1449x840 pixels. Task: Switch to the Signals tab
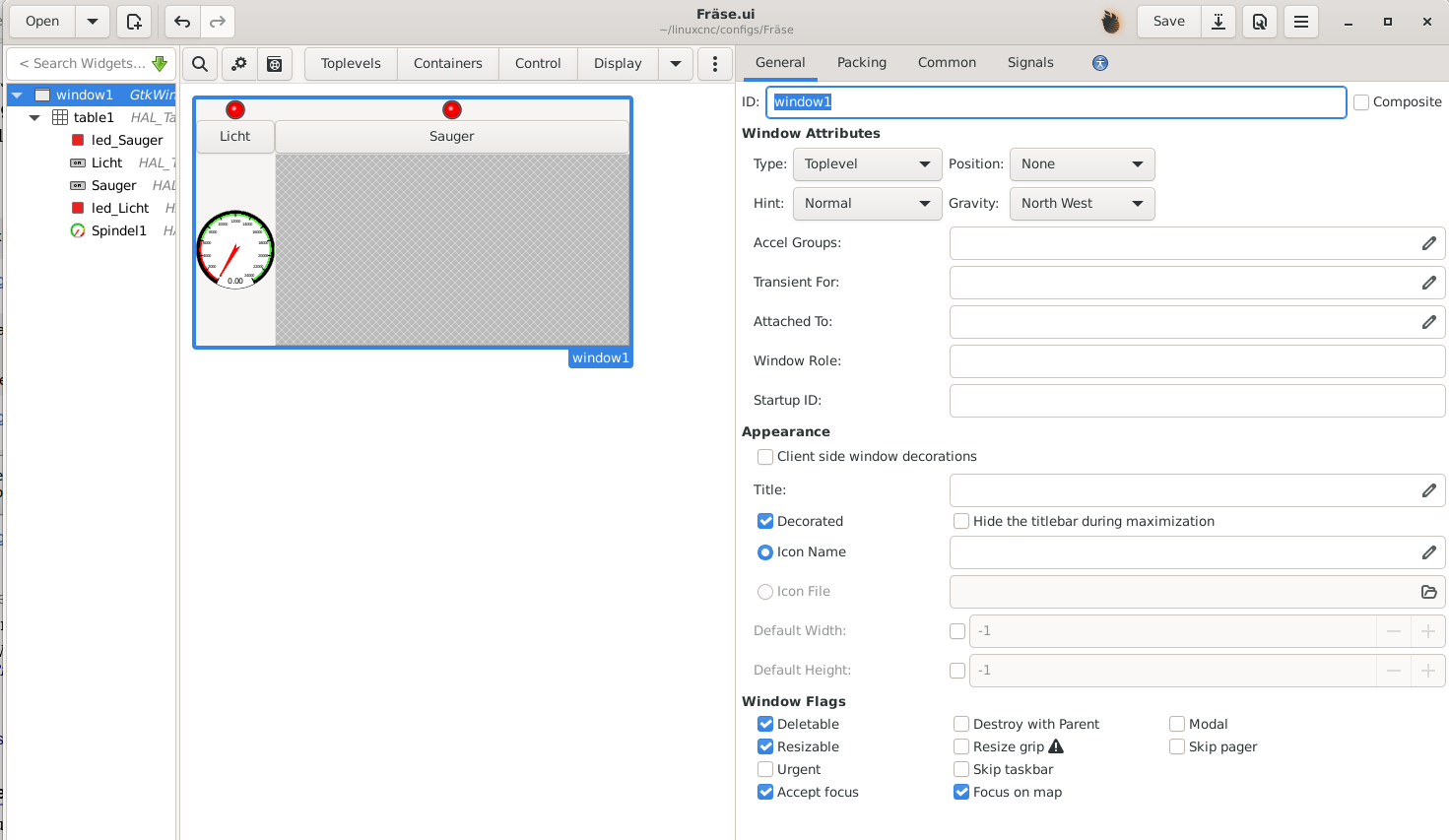pos(1030,63)
